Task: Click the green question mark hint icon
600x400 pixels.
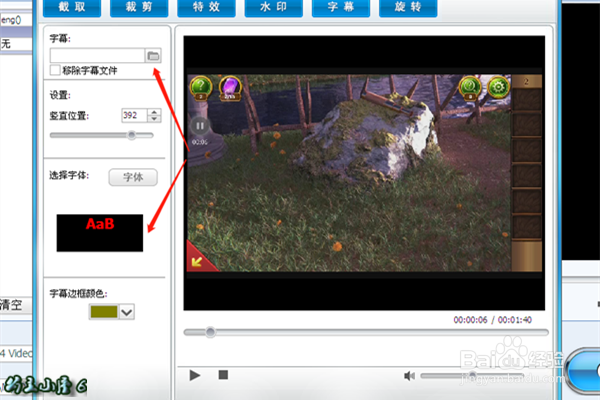Action: click(201, 88)
